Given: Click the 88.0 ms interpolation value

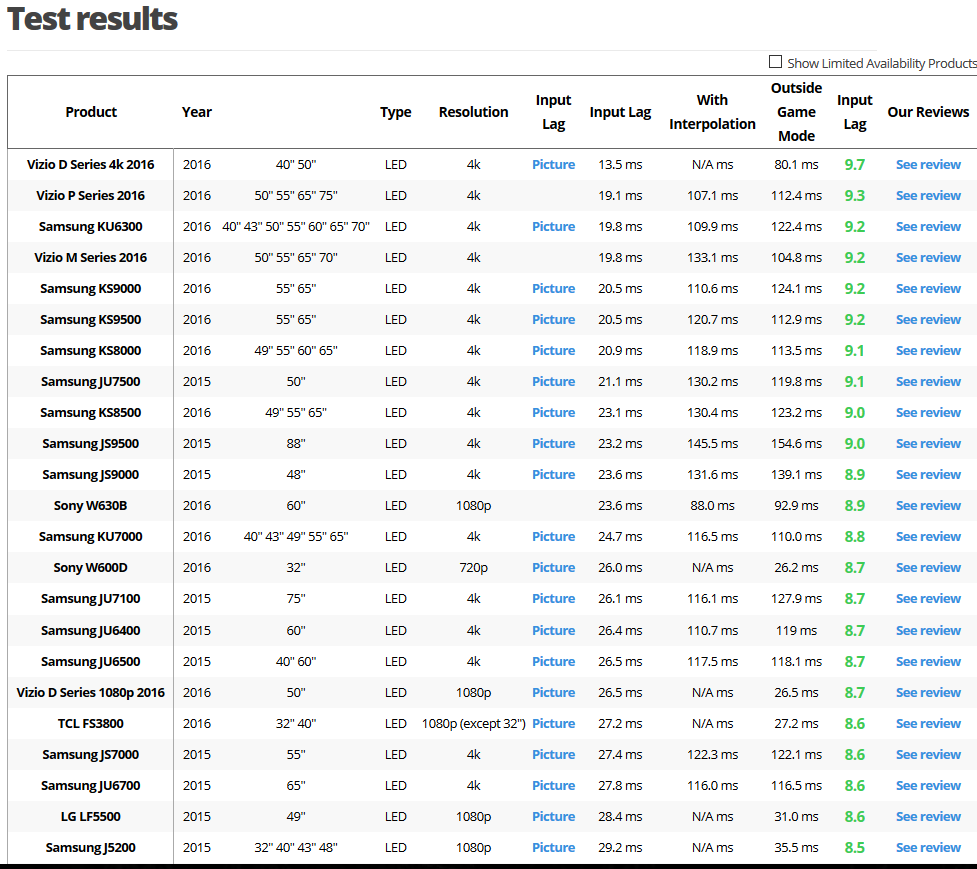Looking at the screenshot, I should [712, 506].
